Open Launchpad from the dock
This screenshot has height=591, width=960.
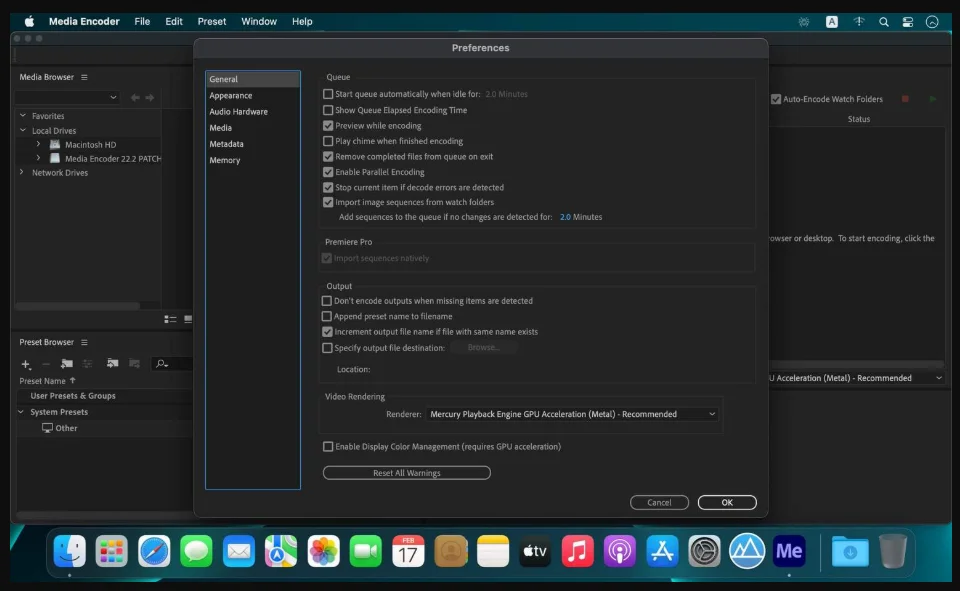pyautogui.click(x=111, y=551)
